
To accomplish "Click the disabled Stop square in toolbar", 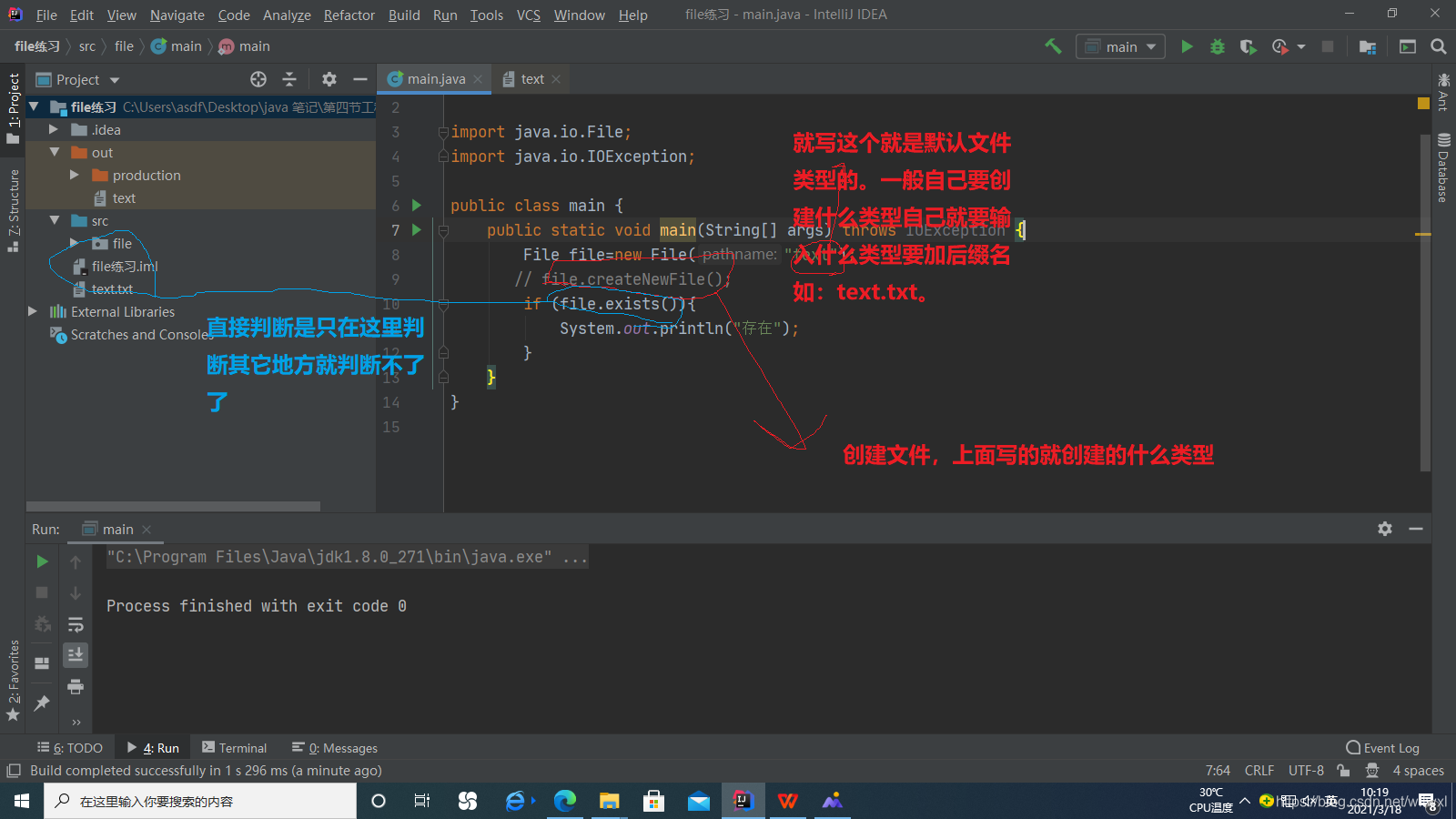I will click(1328, 46).
